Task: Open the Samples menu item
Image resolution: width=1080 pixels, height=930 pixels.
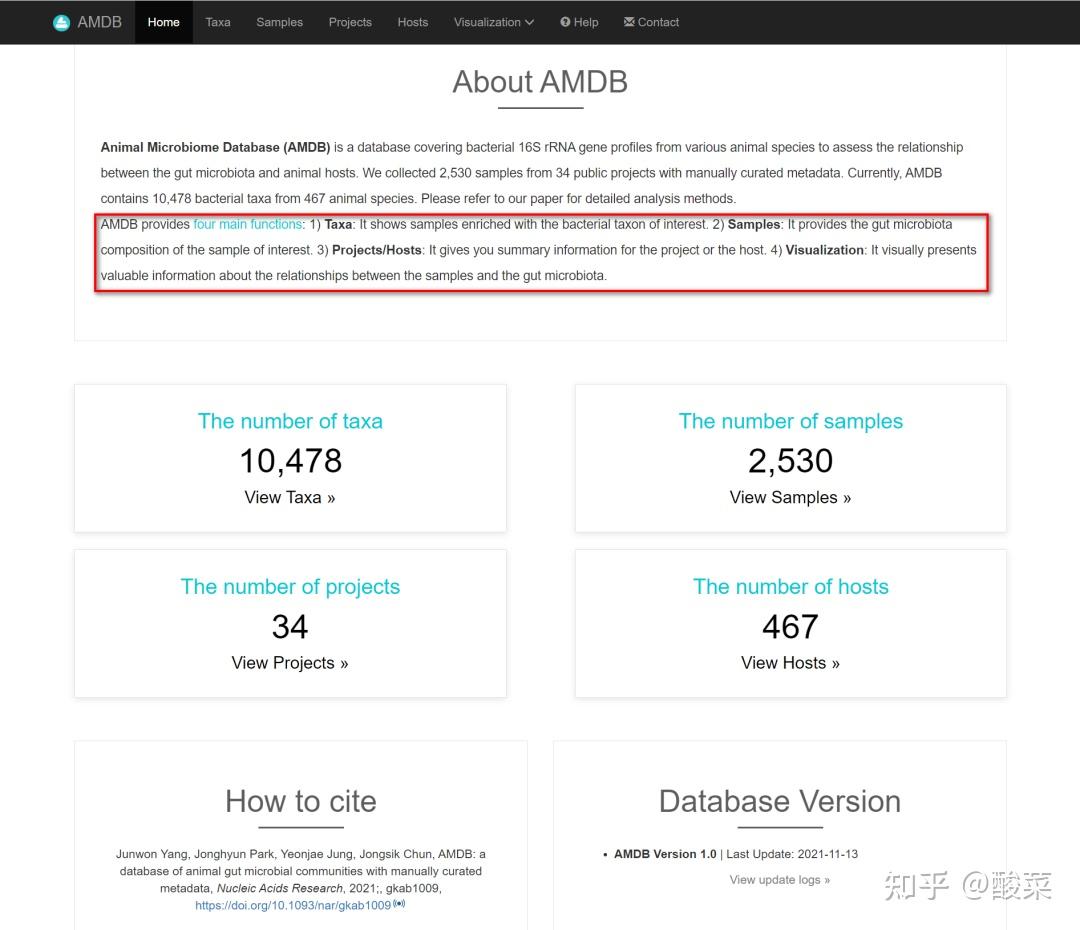Action: pyautogui.click(x=280, y=22)
